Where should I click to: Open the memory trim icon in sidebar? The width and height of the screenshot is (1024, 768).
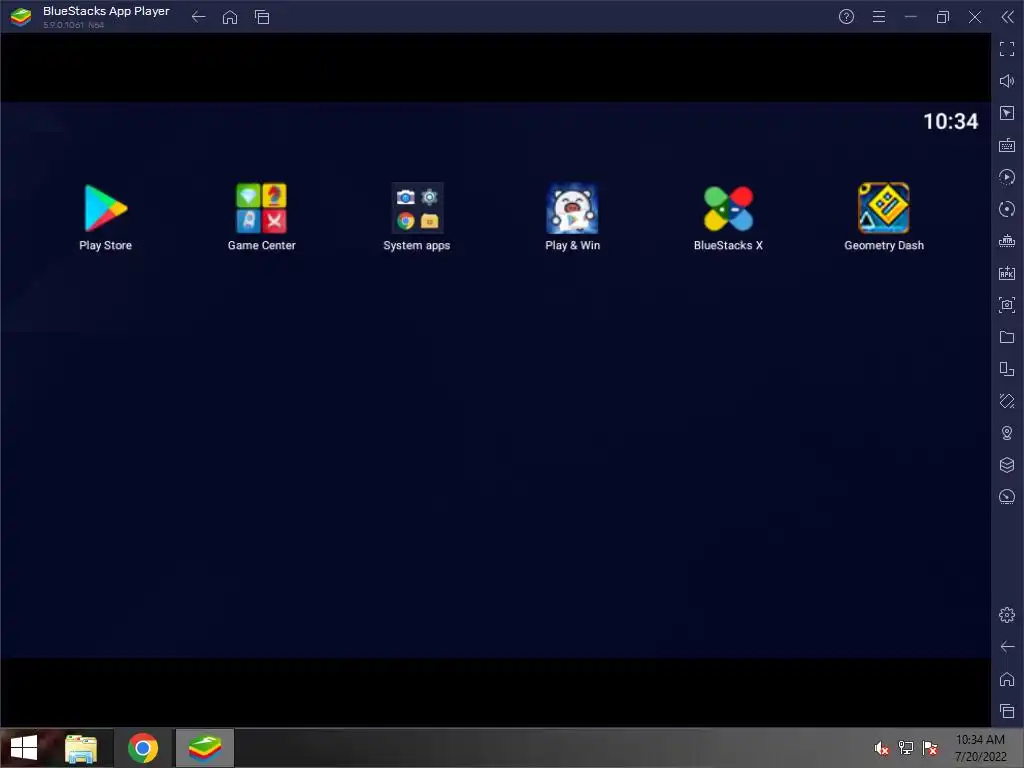[x=1007, y=241]
